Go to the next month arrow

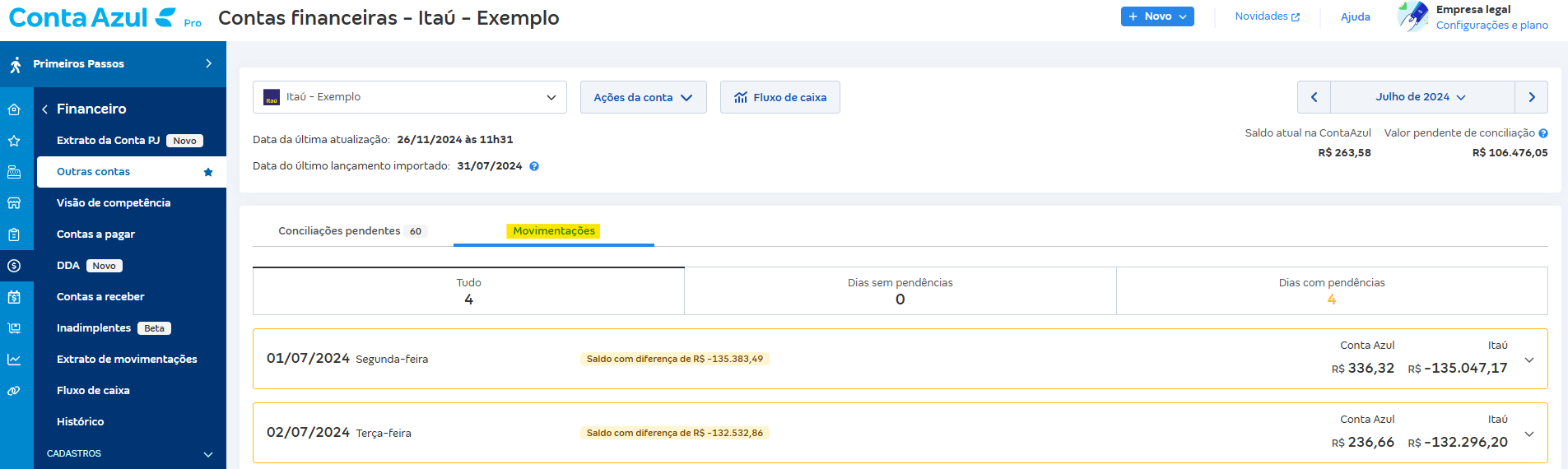[1531, 97]
